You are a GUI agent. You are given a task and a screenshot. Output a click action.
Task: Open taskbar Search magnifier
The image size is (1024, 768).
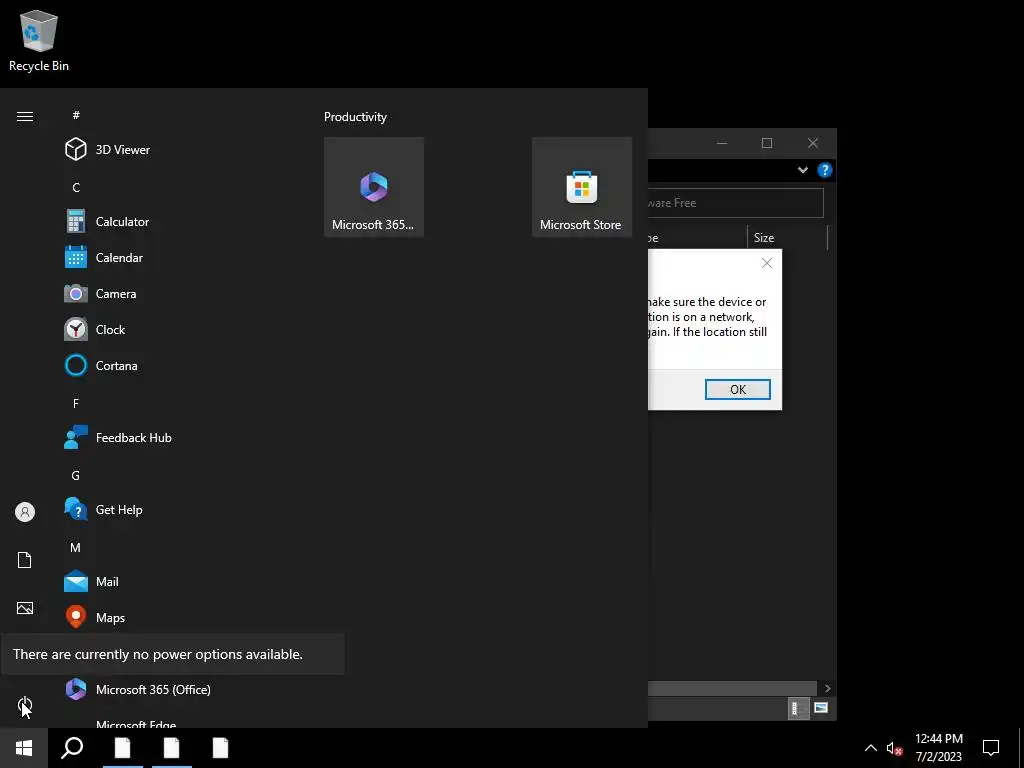[72, 748]
